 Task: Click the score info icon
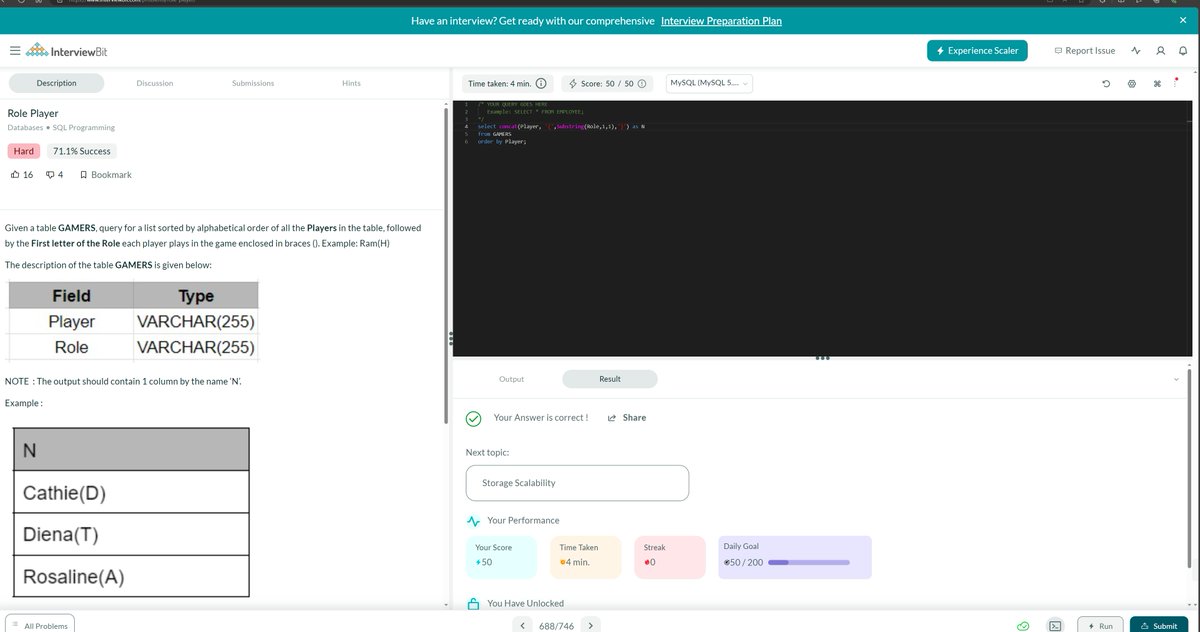pyautogui.click(x=641, y=83)
